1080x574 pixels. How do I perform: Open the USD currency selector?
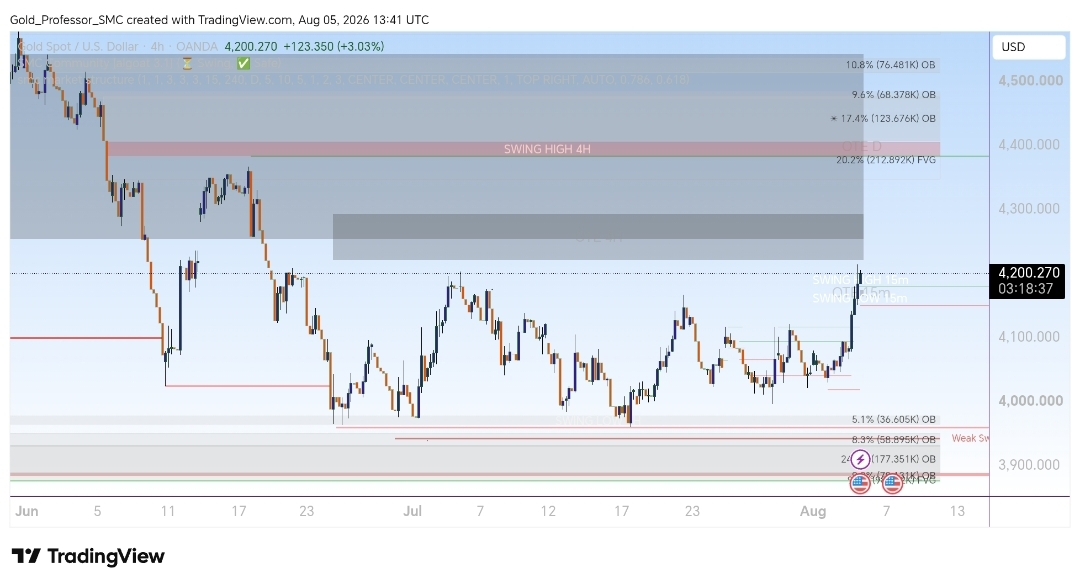[1028, 47]
